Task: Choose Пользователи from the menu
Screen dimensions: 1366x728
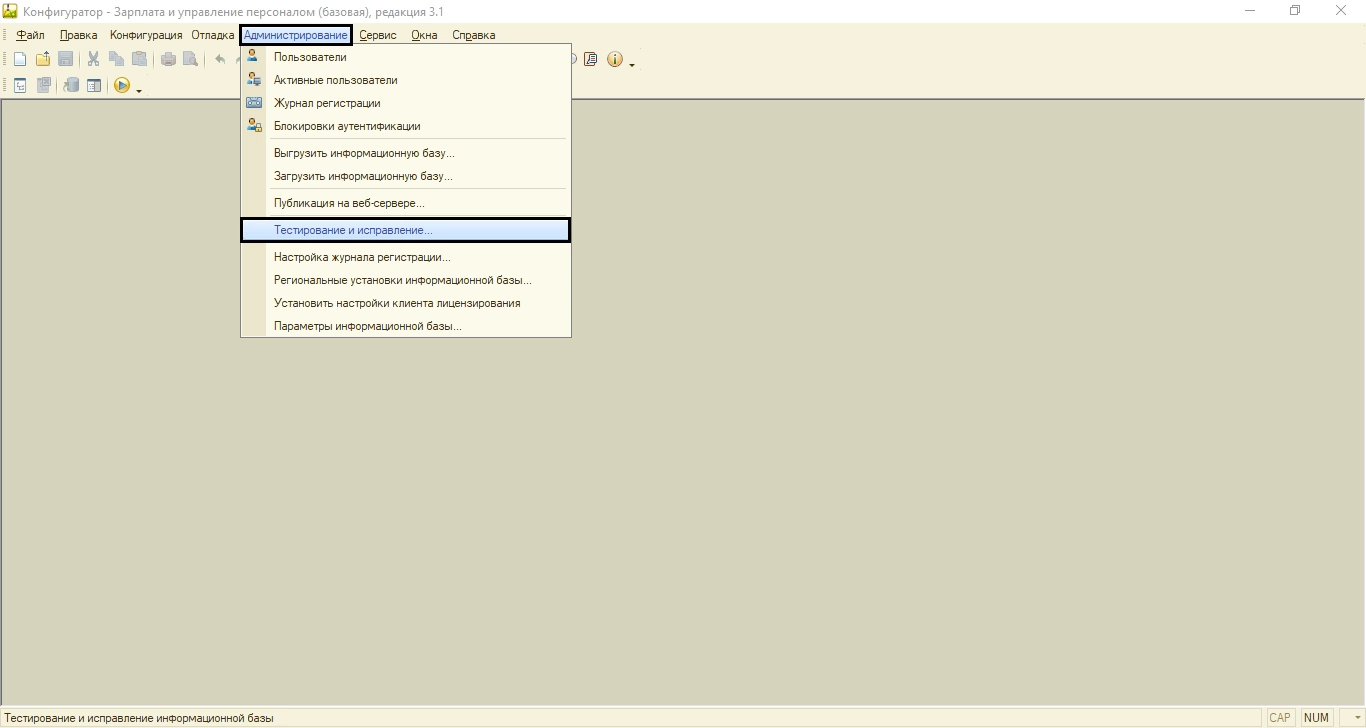Action: pos(406,57)
